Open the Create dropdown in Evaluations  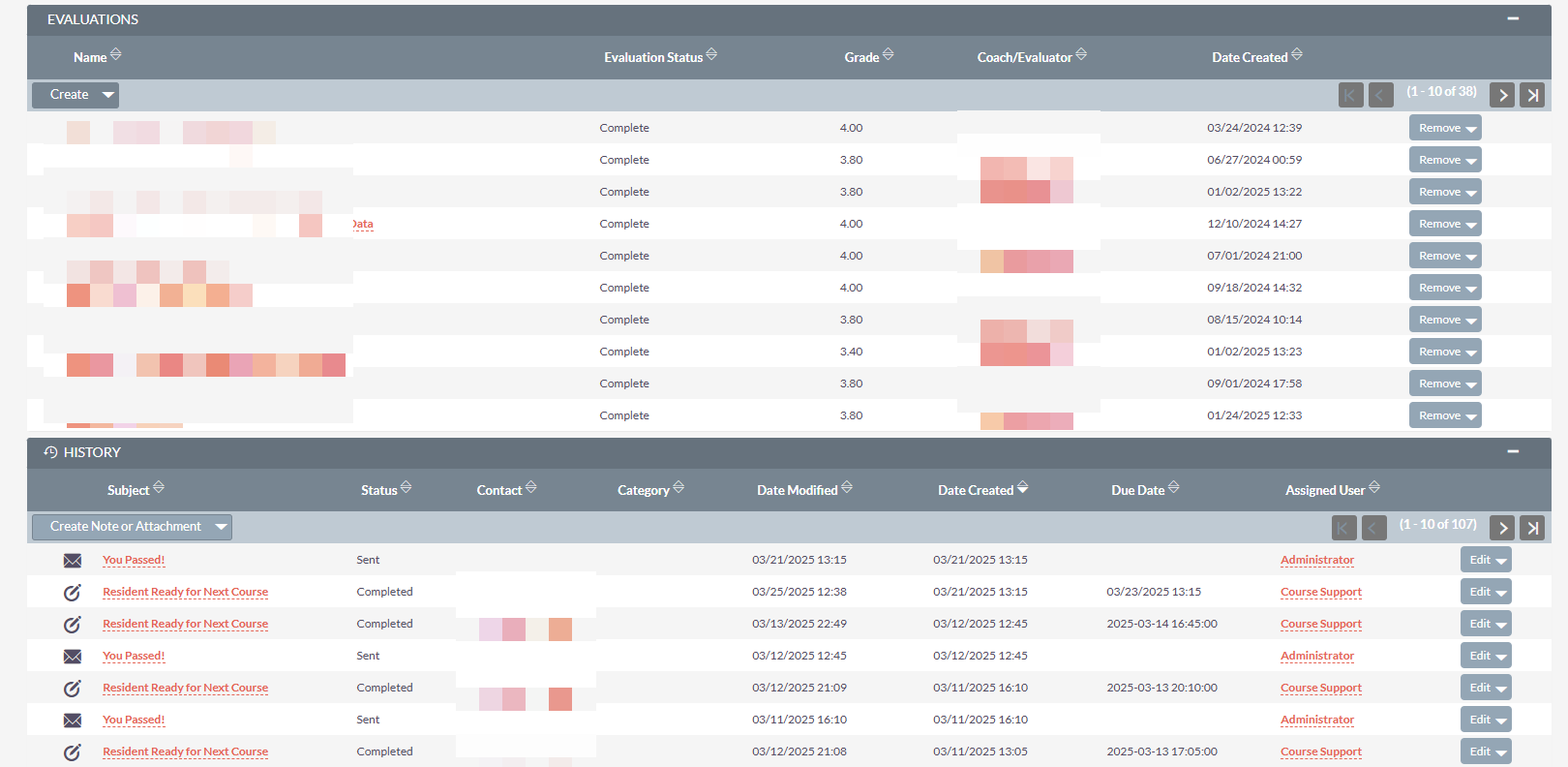coord(108,95)
